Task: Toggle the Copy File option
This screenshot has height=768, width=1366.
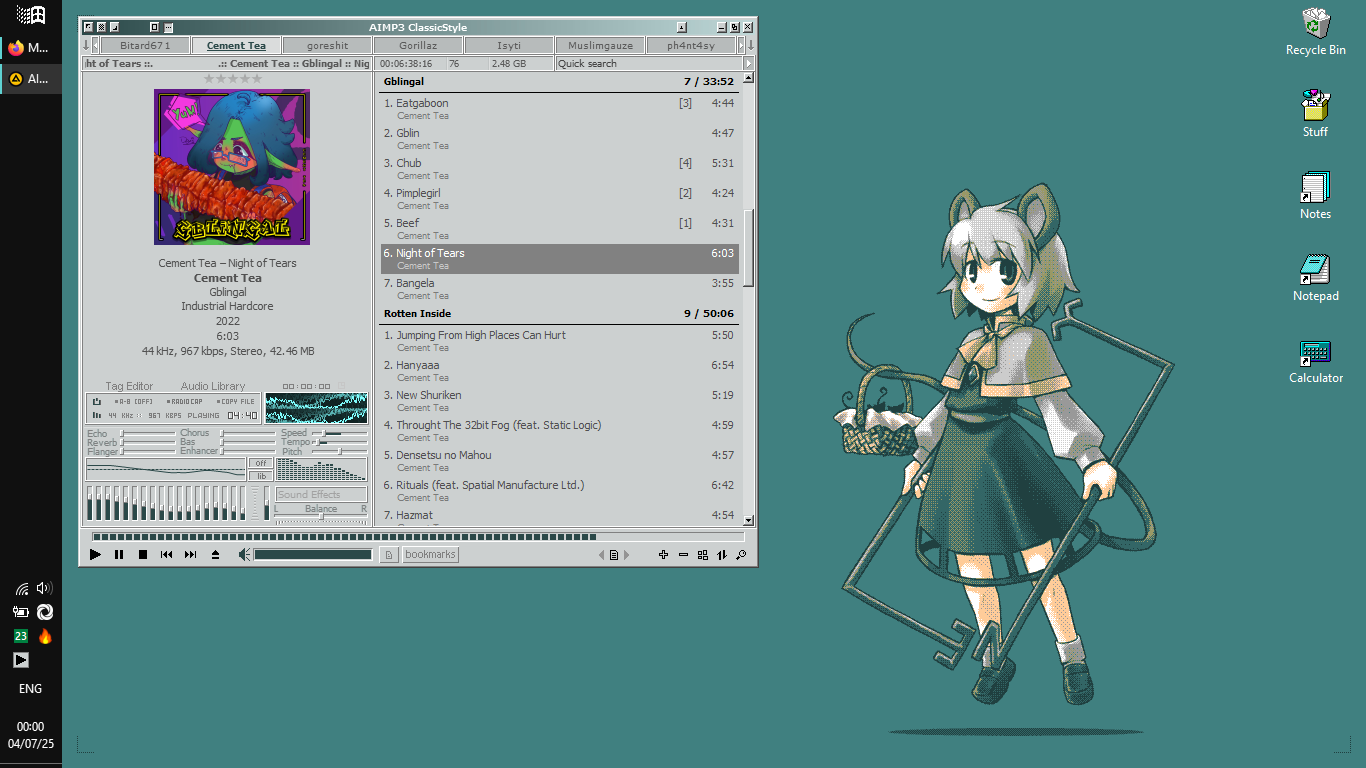Action: (236, 401)
